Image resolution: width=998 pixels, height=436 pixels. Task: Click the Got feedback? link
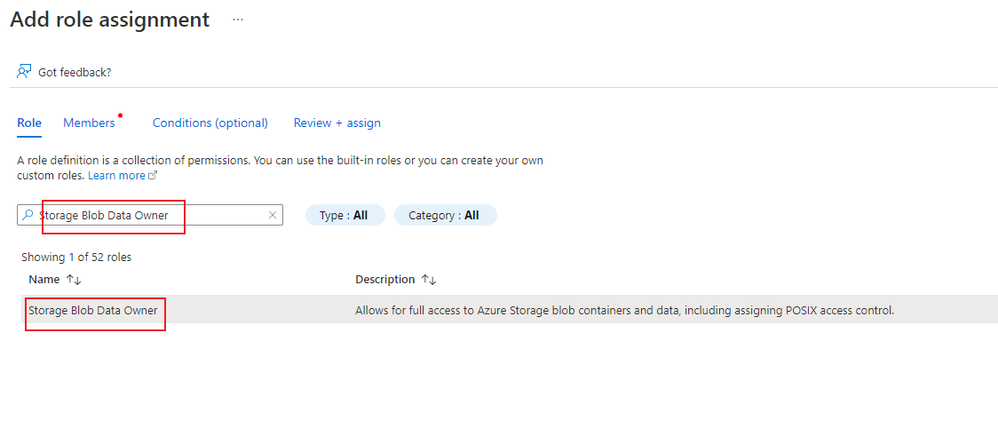74,72
